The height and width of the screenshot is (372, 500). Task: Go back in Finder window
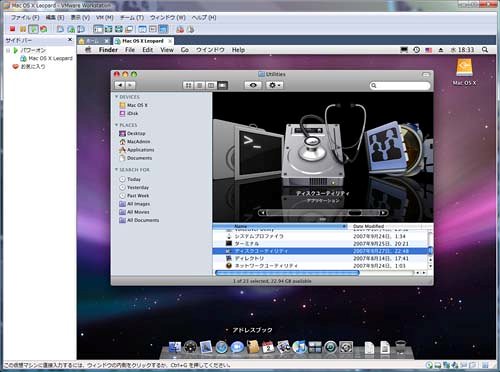[x=120, y=85]
